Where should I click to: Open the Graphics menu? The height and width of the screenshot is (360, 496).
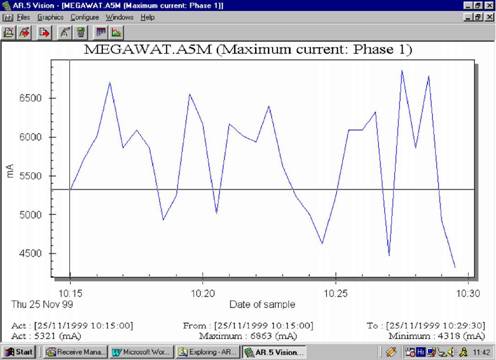pos(50,17)
